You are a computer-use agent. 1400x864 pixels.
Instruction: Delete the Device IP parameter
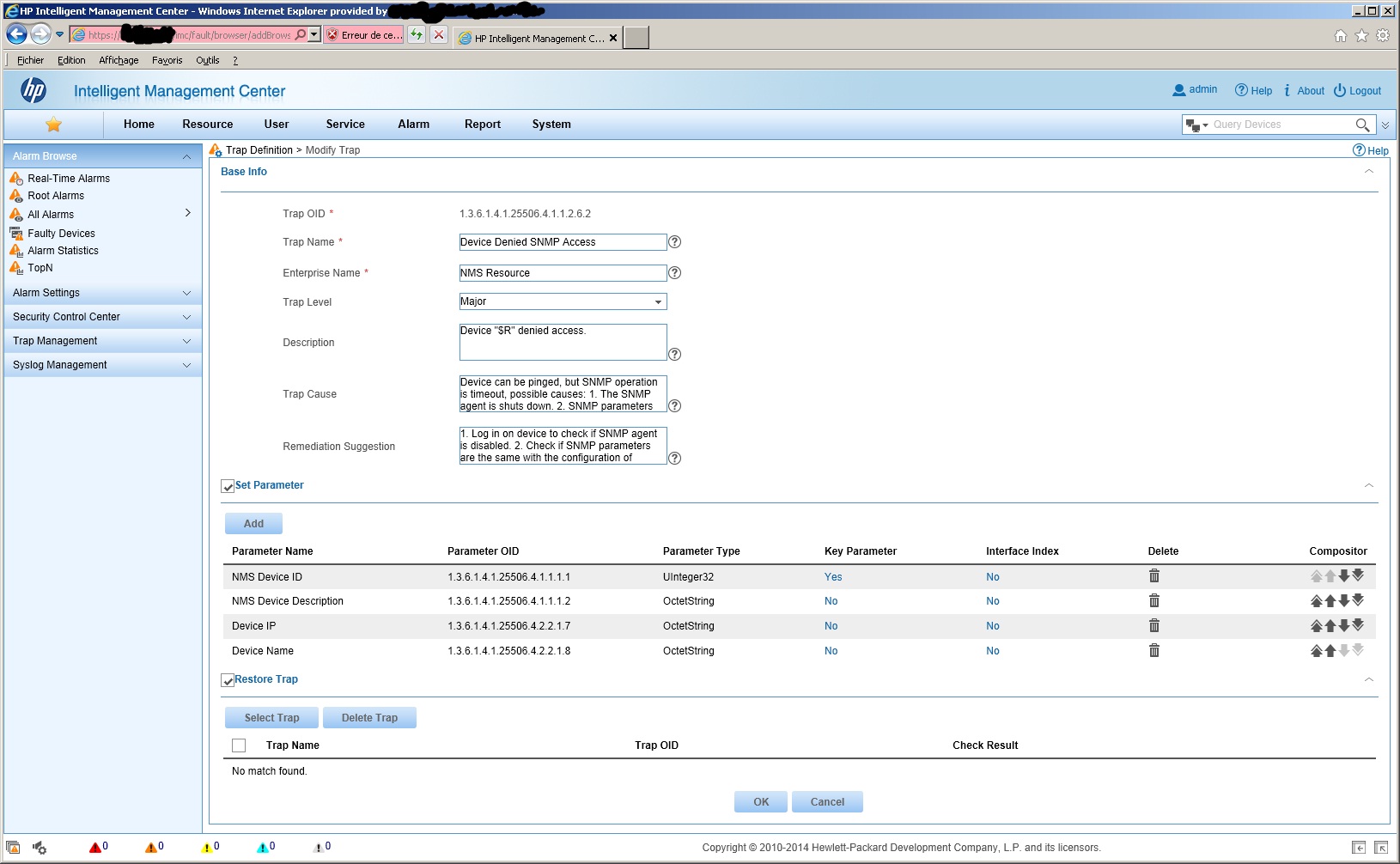click(x=1154, y=626)
